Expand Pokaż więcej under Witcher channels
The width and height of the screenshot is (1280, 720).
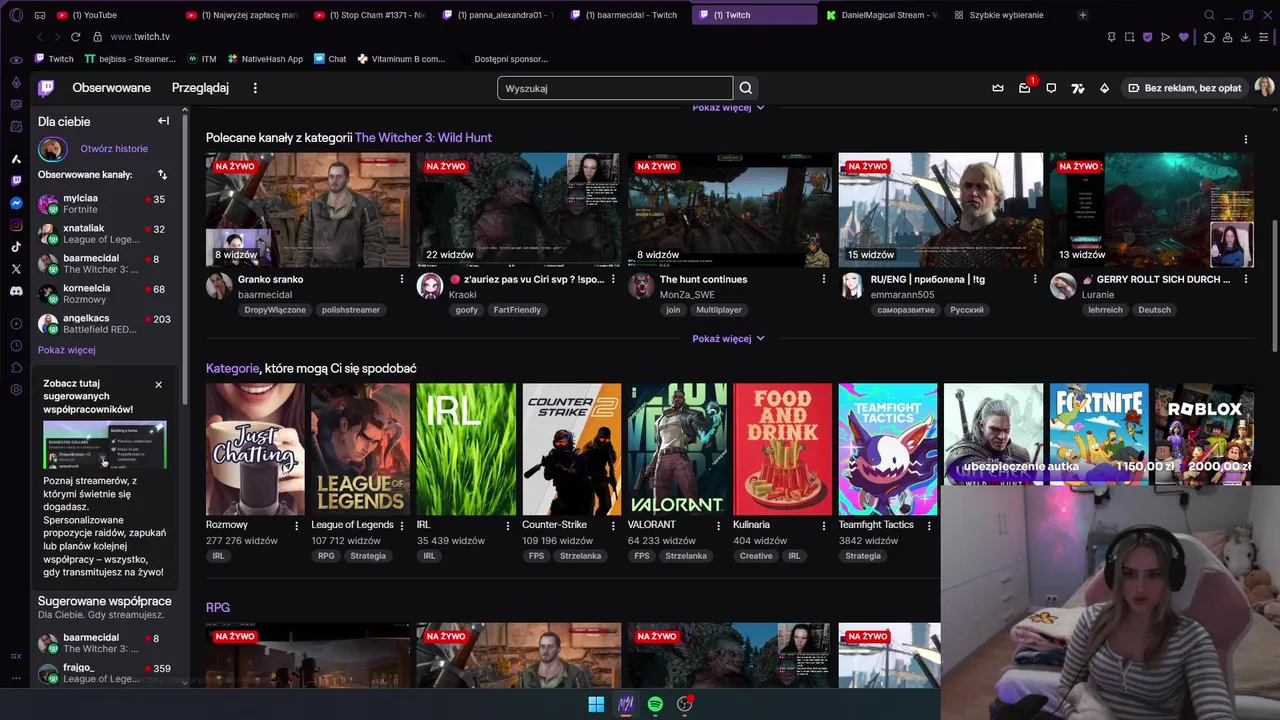[728, 338]
